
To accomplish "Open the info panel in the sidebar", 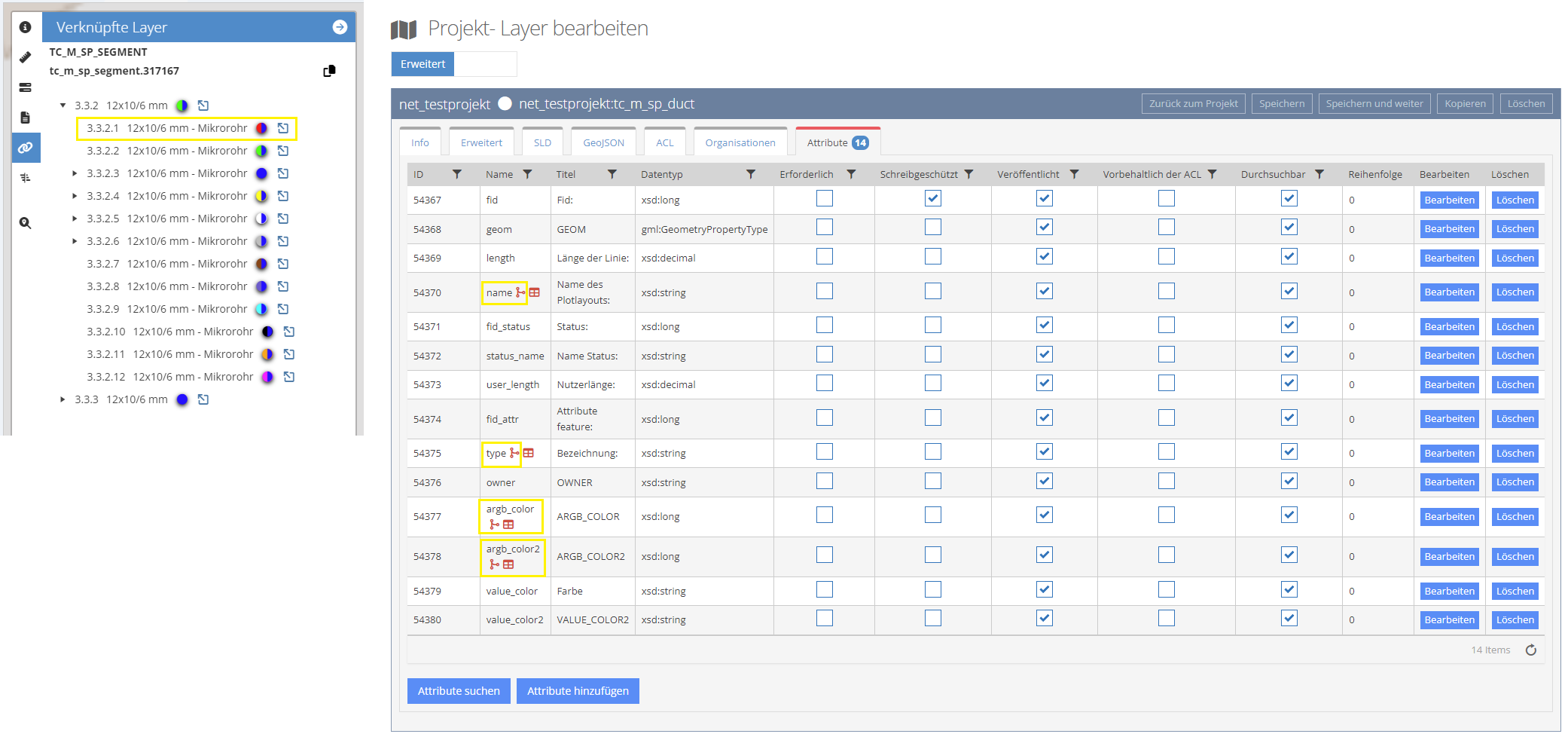I will click(26, 27).
